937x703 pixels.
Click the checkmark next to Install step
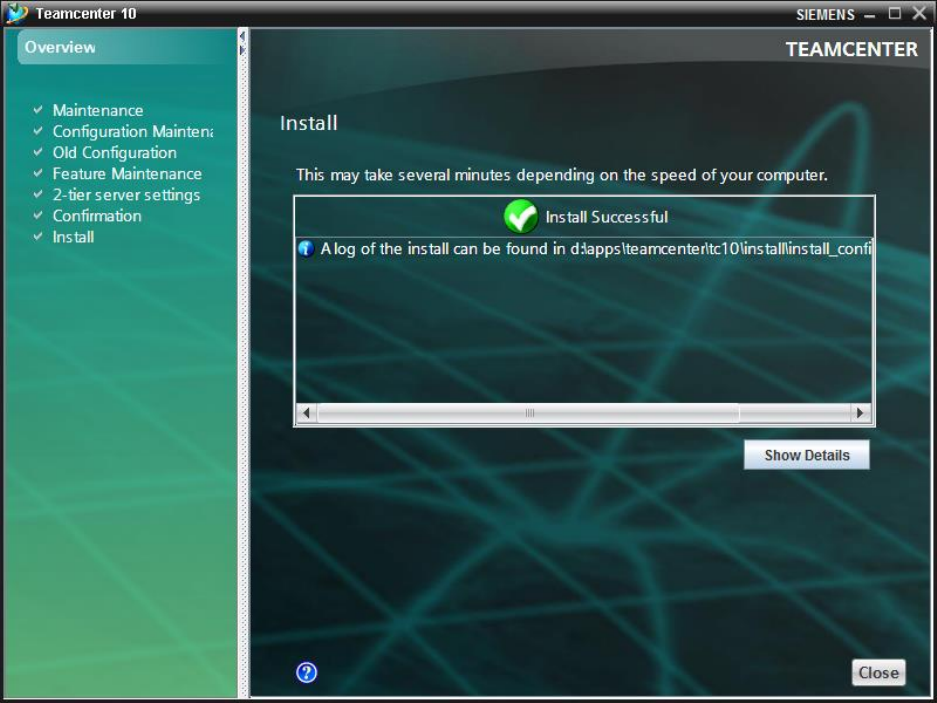(38, 236)
